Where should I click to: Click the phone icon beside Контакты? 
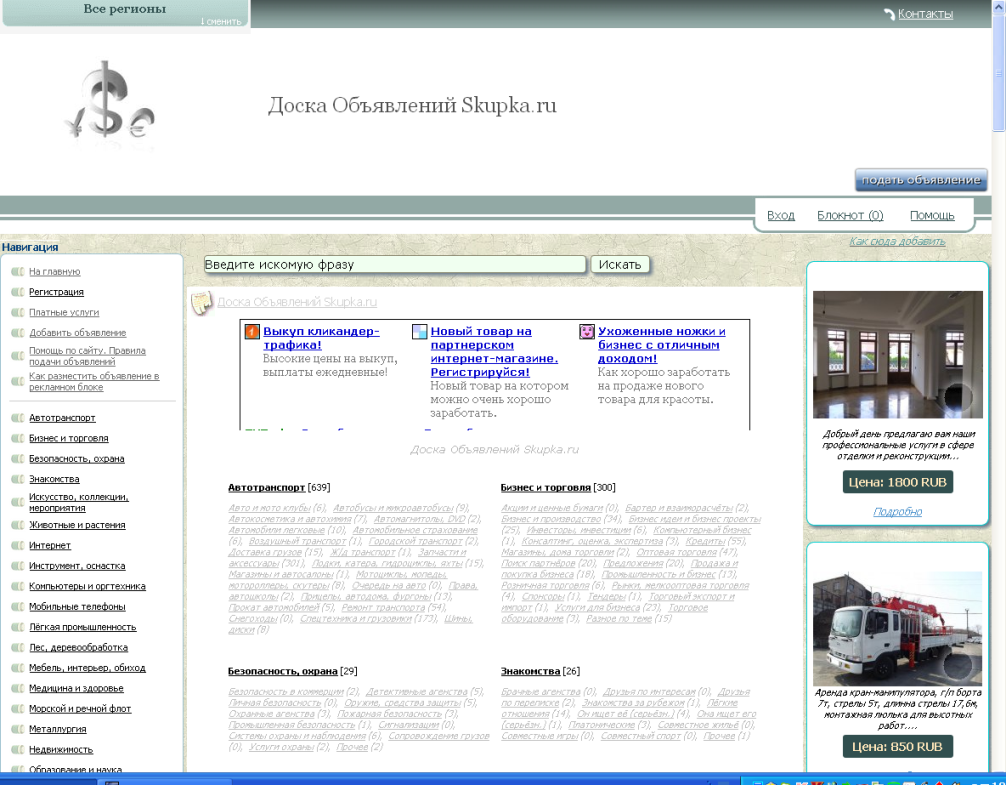889,14
